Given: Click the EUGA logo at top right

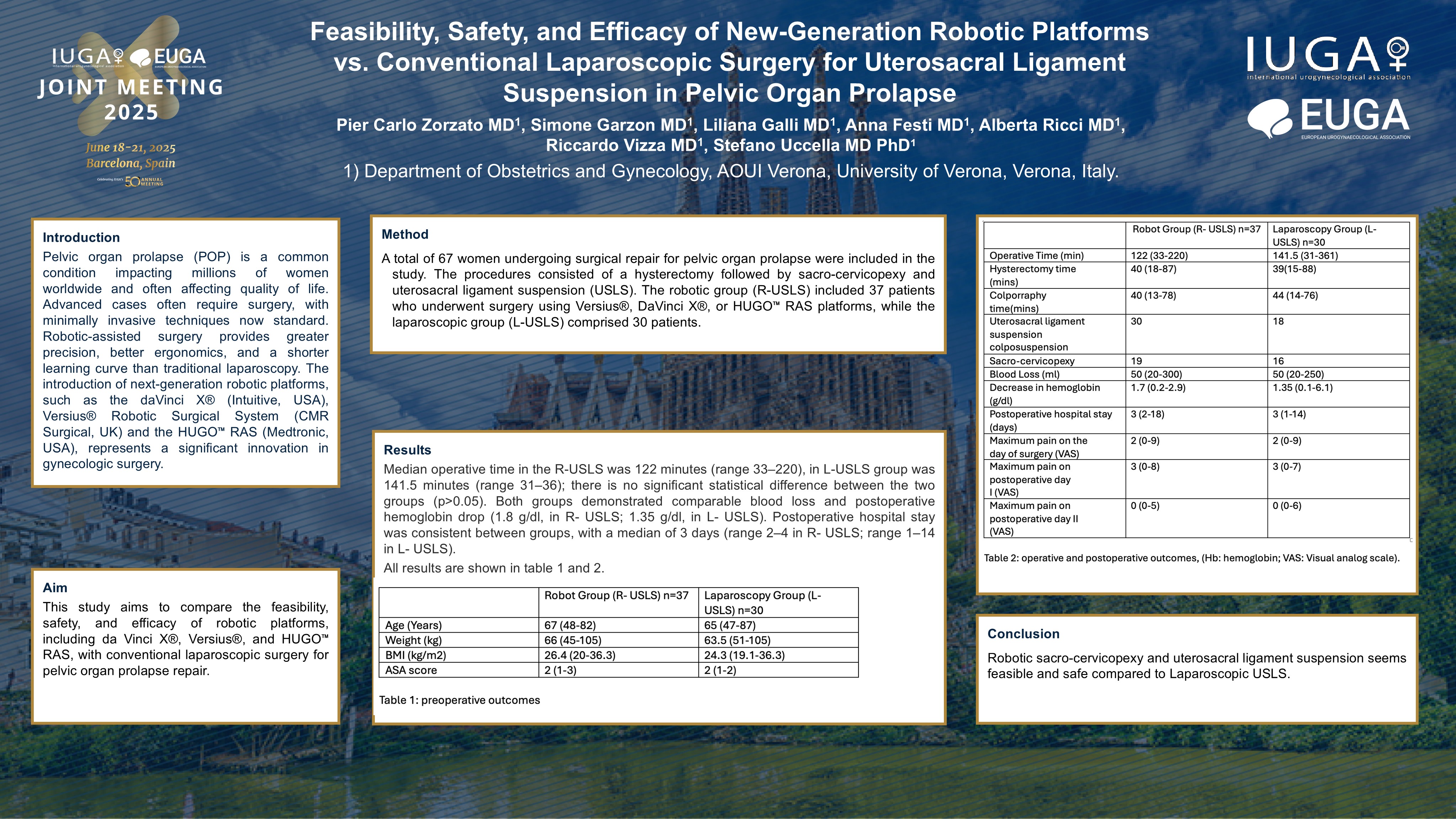Looking at the screenshot, I should pyautogui.click(x=1328, y=119).
